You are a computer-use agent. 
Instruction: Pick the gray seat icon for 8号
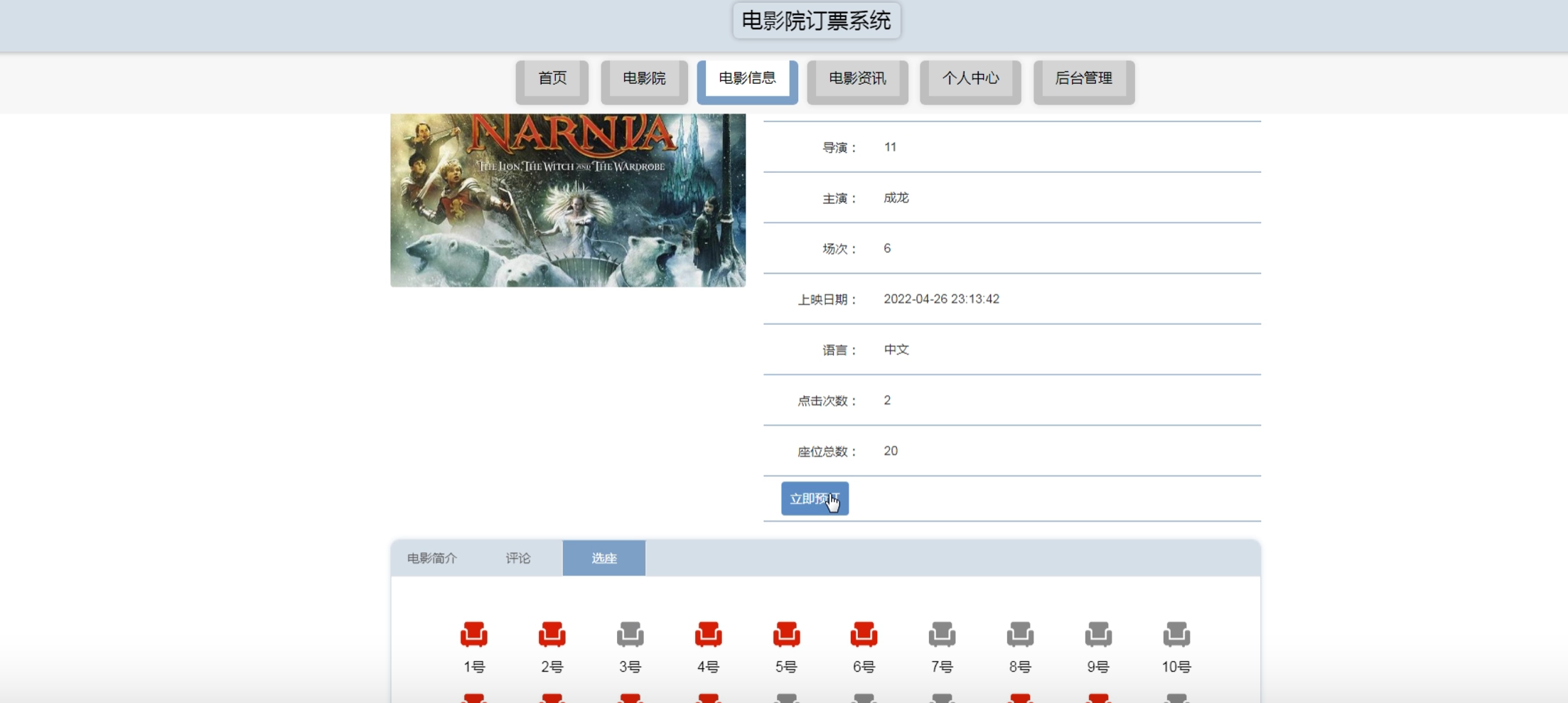(1021, 634)
